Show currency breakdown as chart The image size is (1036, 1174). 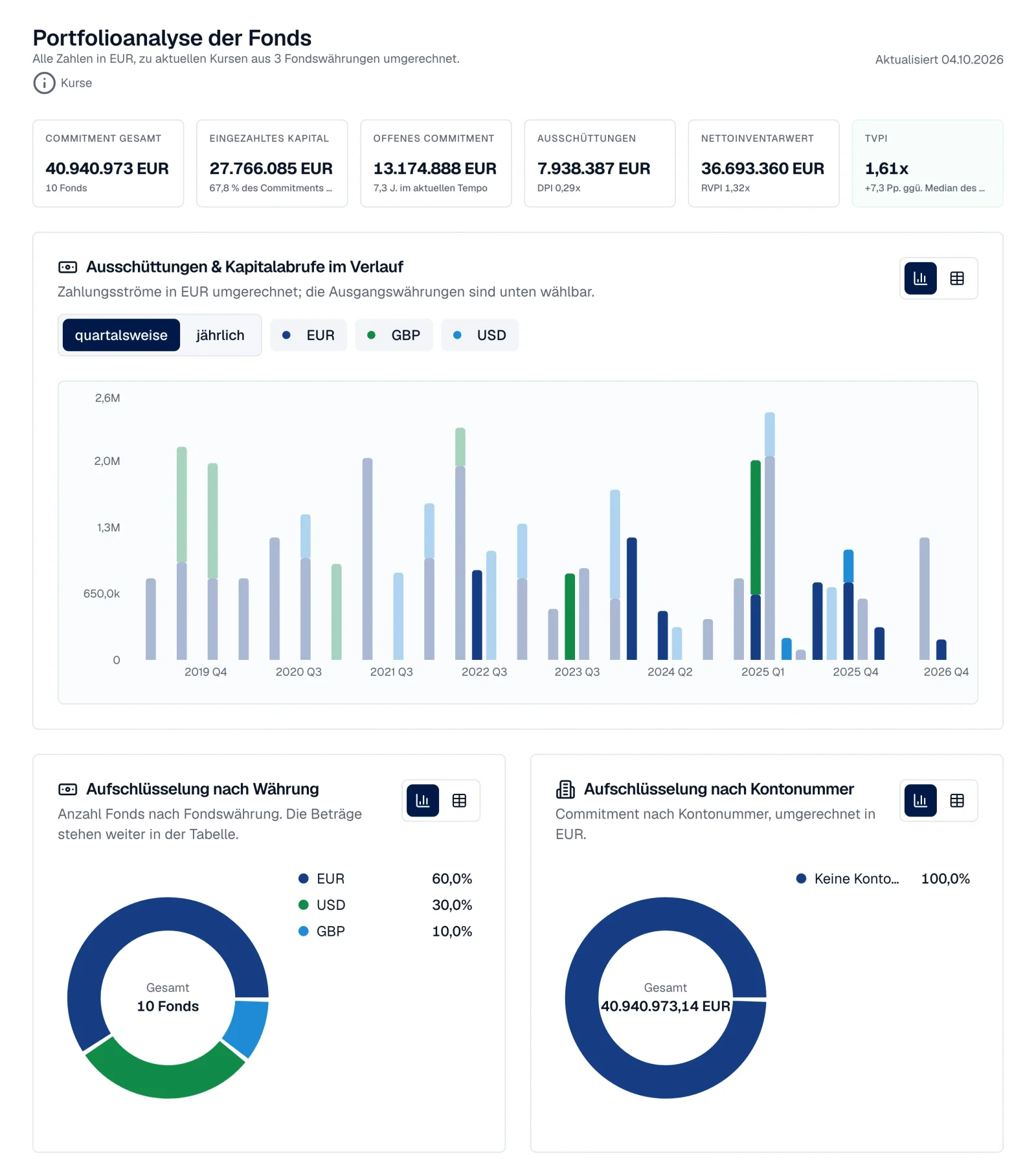[x=423, y=800]
